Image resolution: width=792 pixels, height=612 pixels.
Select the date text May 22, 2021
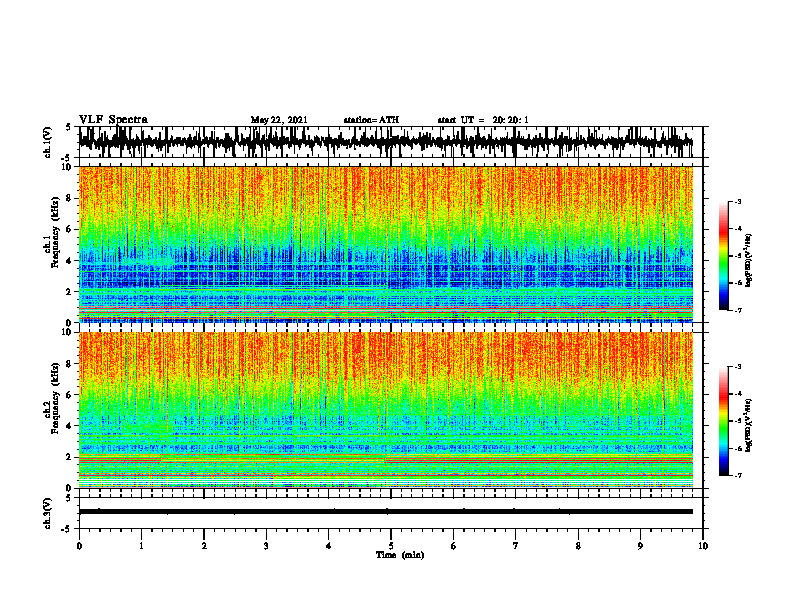click(x=279, y=120)
